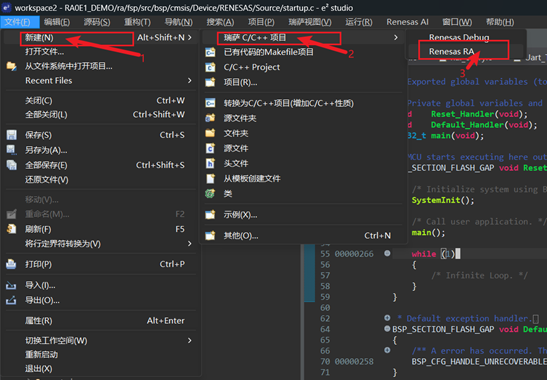
Task: Click the header file 头文件 icon
Action: tap(210, 163)
